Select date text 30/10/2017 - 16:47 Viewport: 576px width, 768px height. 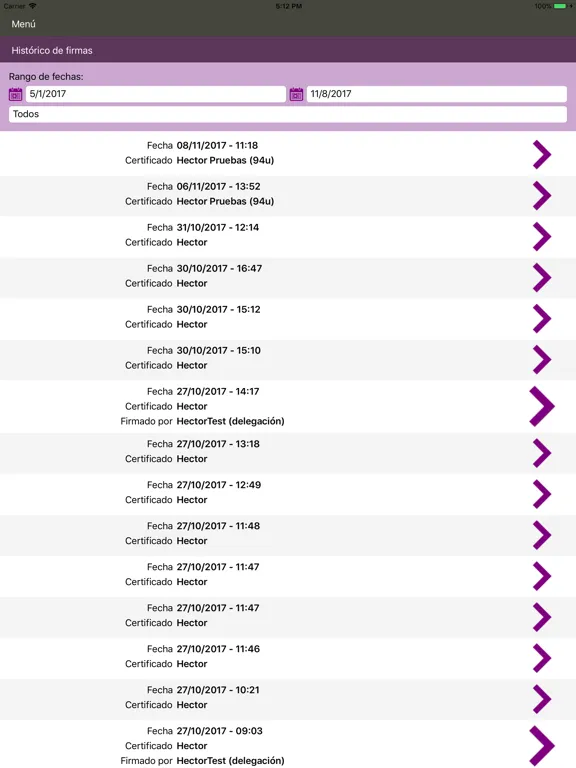click(x=219, y=269)
